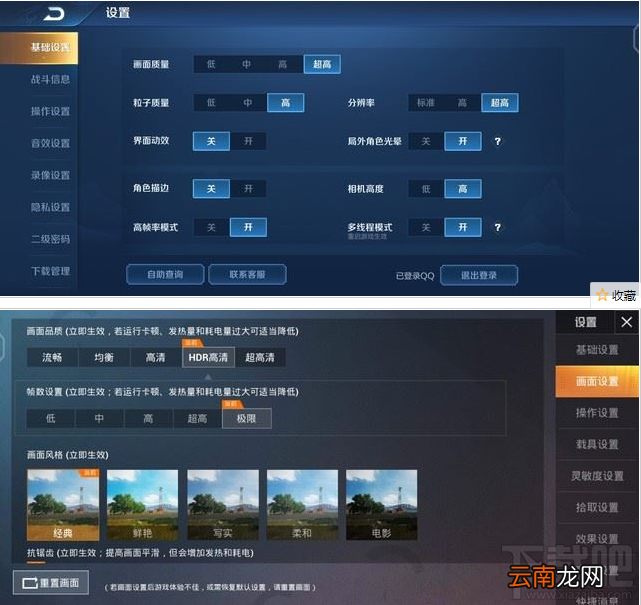Viewport: 641px width, 605px height.
Task: Click the back arrow icon in settings header
Action: tap(54, 14)
